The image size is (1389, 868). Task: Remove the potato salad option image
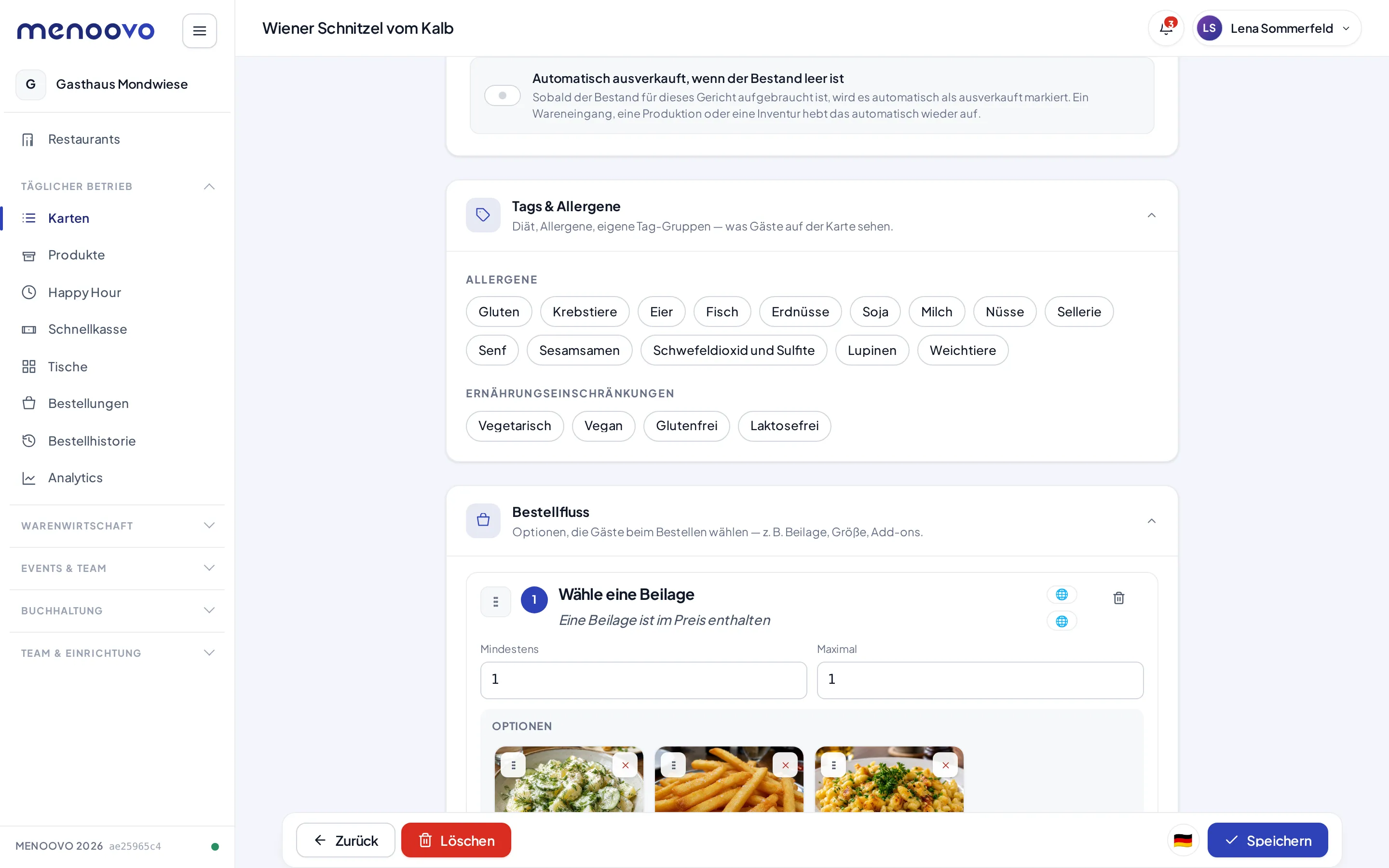pyautogui.click(x=625, y=765)
